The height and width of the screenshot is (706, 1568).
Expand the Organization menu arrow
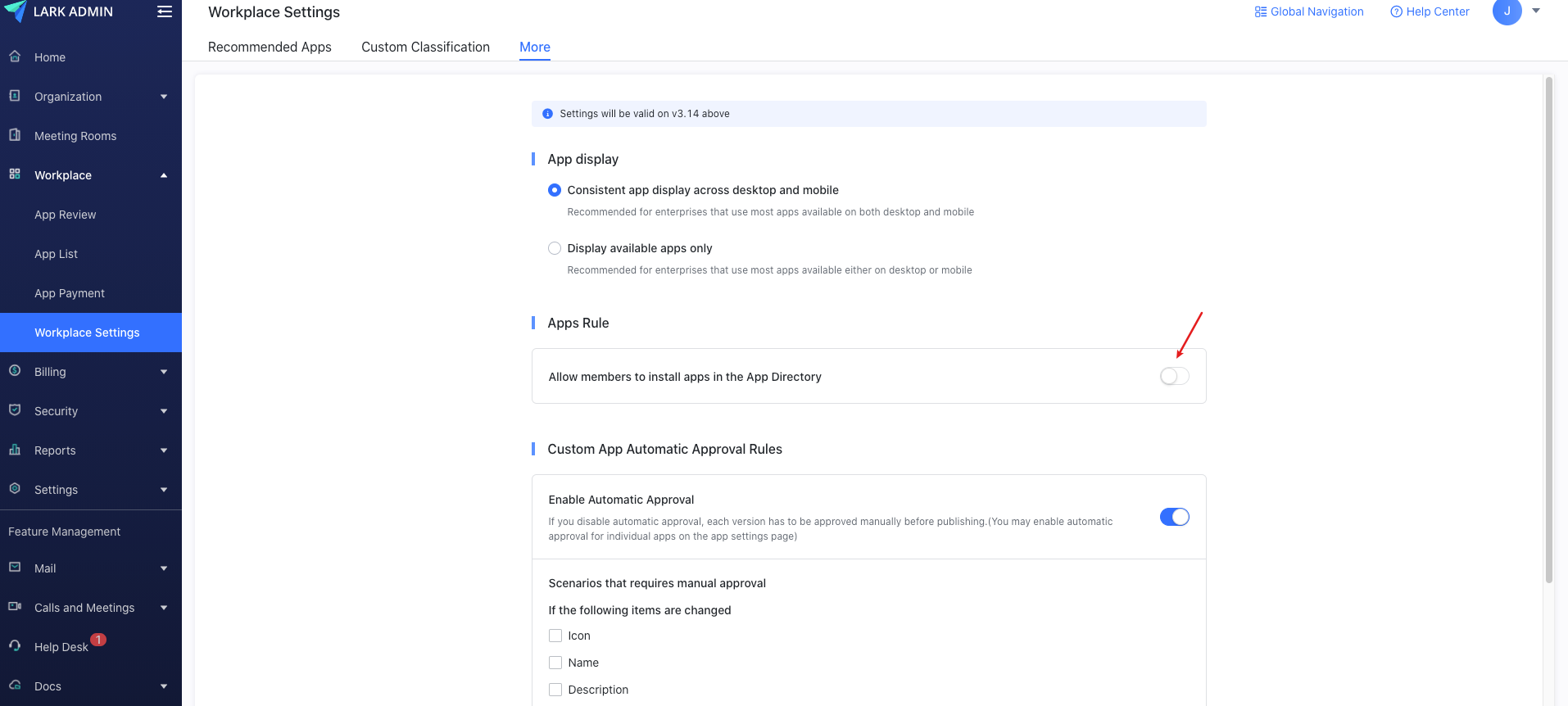click(x=164, y=97)
